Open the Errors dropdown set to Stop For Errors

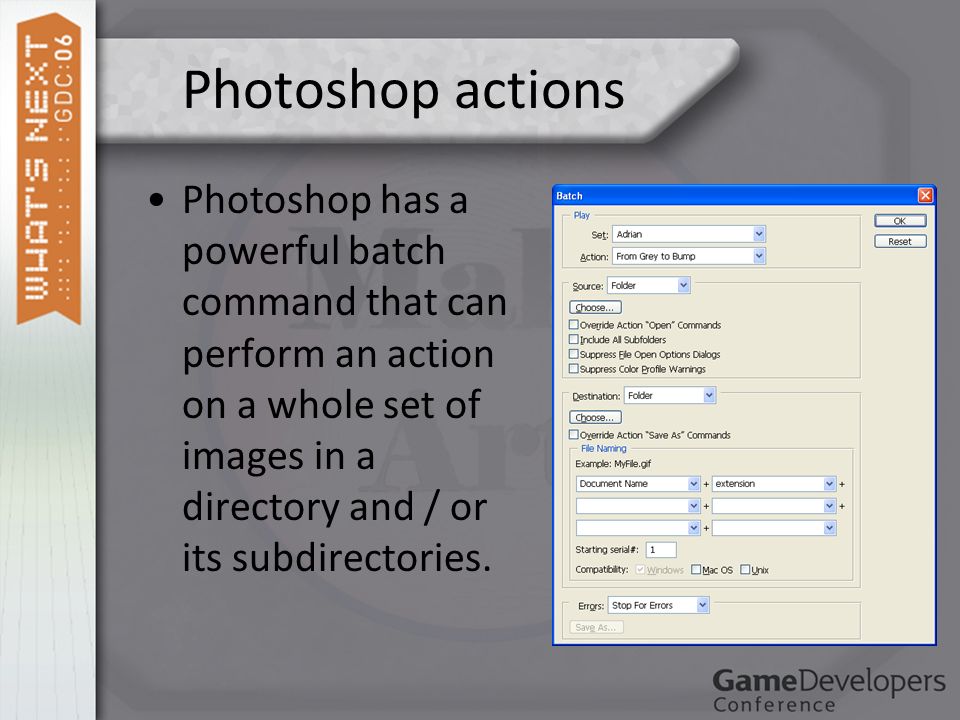[x=659, y=605]
